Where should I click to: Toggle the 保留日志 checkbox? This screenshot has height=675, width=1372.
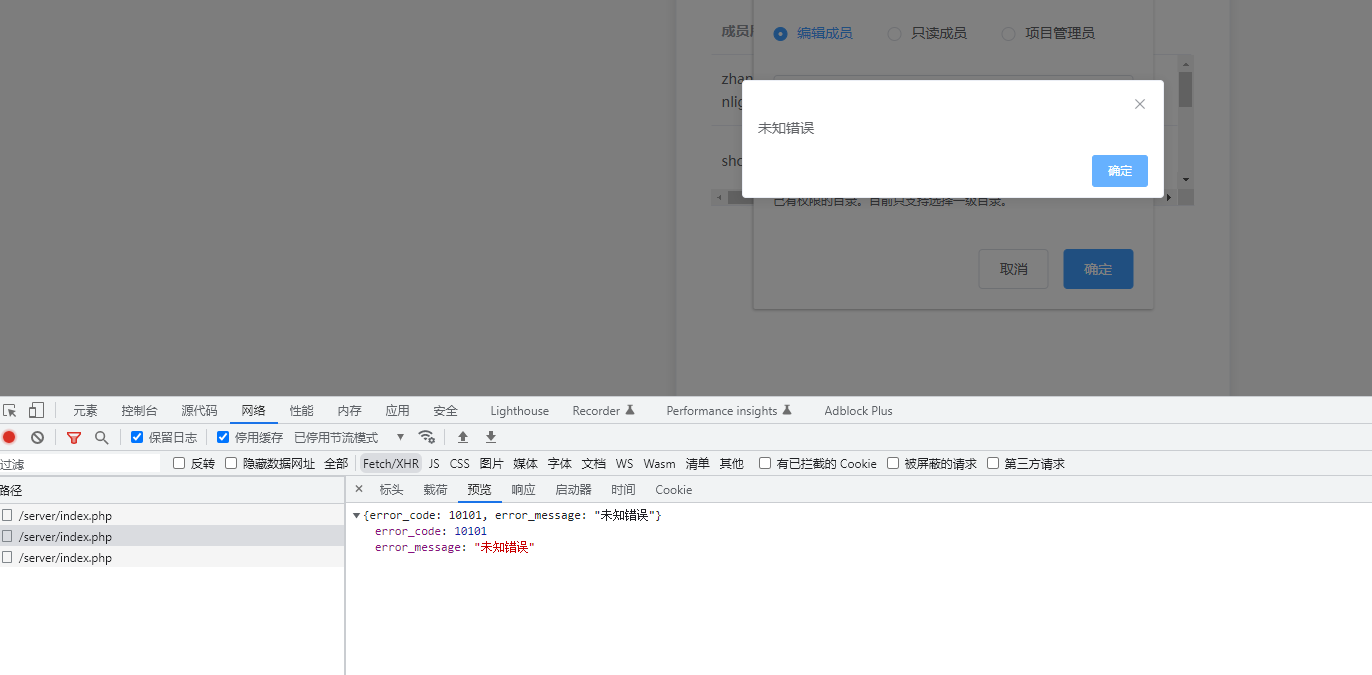pos(137,437)
